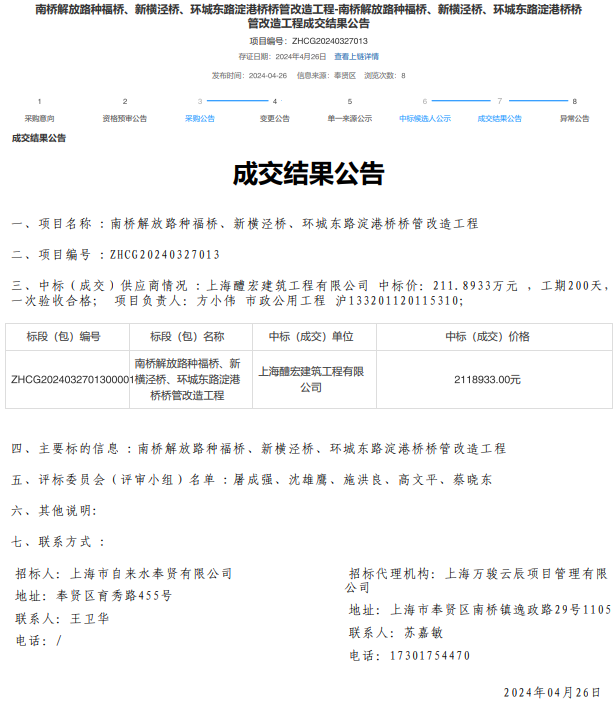This screenshot has height=705, width=616.
Task: Click the ZHCG2024032701300001 package number cell
Action: click(70, 380)
